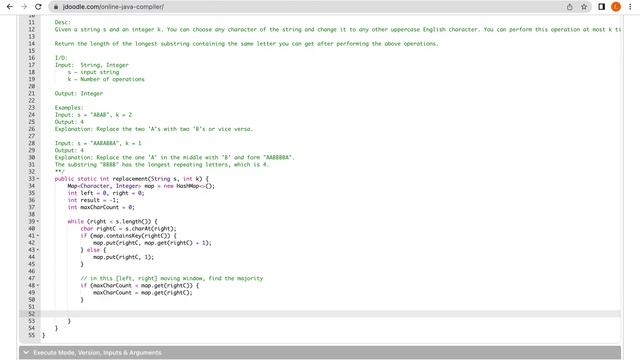Image resolution: width=640 pixels, height=360 pixels.
Task: Click 'map.put(rightC, 1);' line
Action: coord(124,257)
